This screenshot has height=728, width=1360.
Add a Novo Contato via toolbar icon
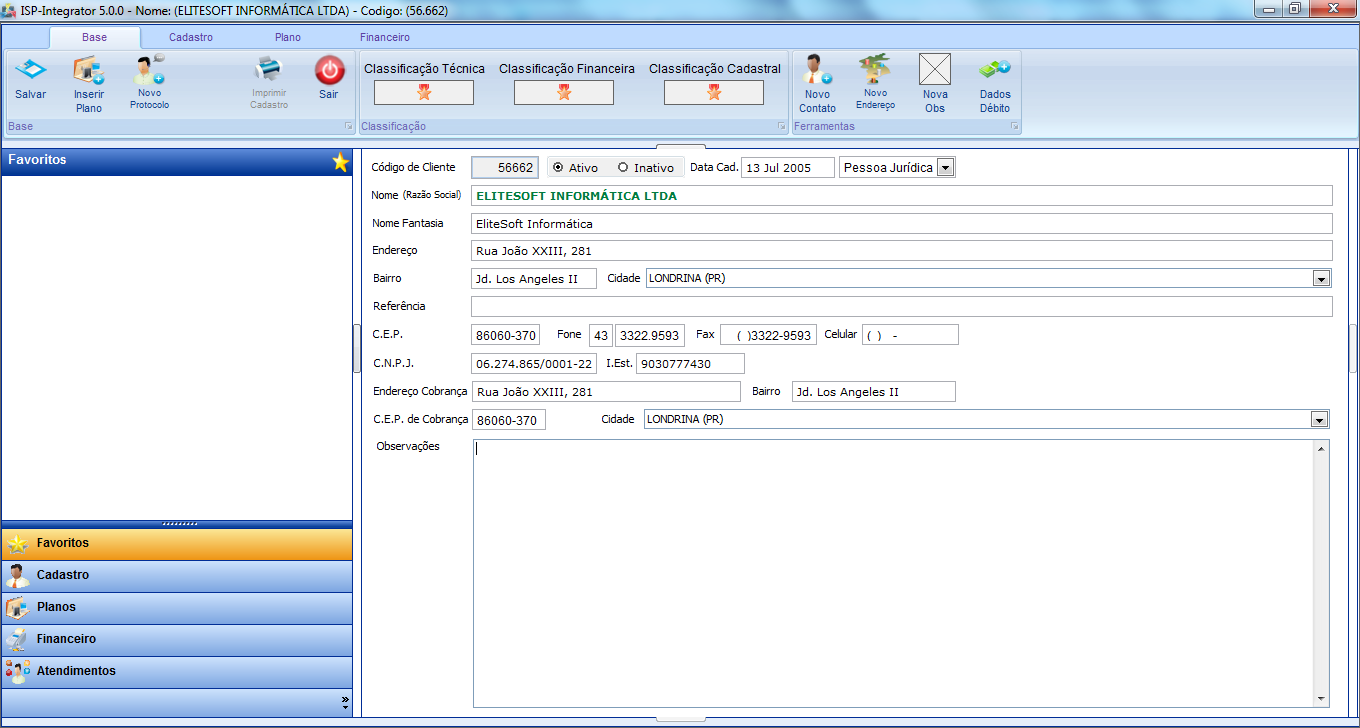[x=817, y=72]
